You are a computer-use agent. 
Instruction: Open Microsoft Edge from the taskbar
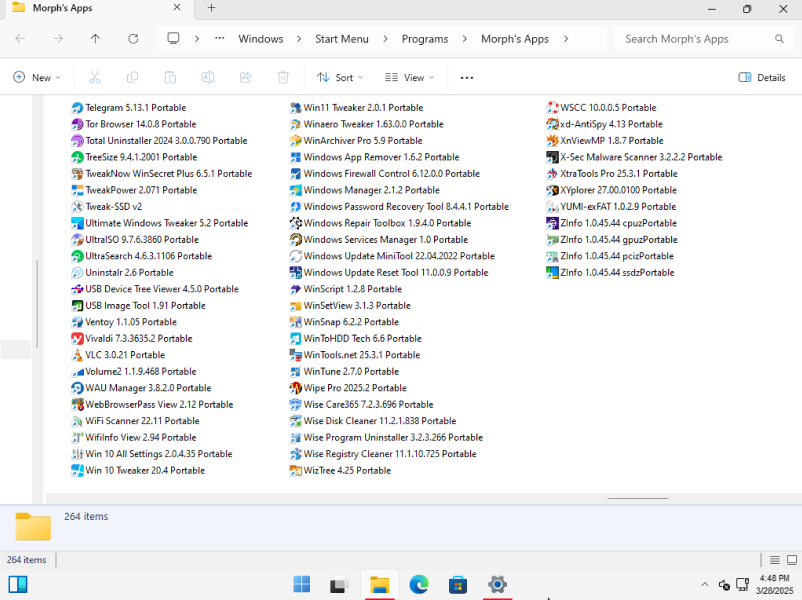click(x=419, y=584)
